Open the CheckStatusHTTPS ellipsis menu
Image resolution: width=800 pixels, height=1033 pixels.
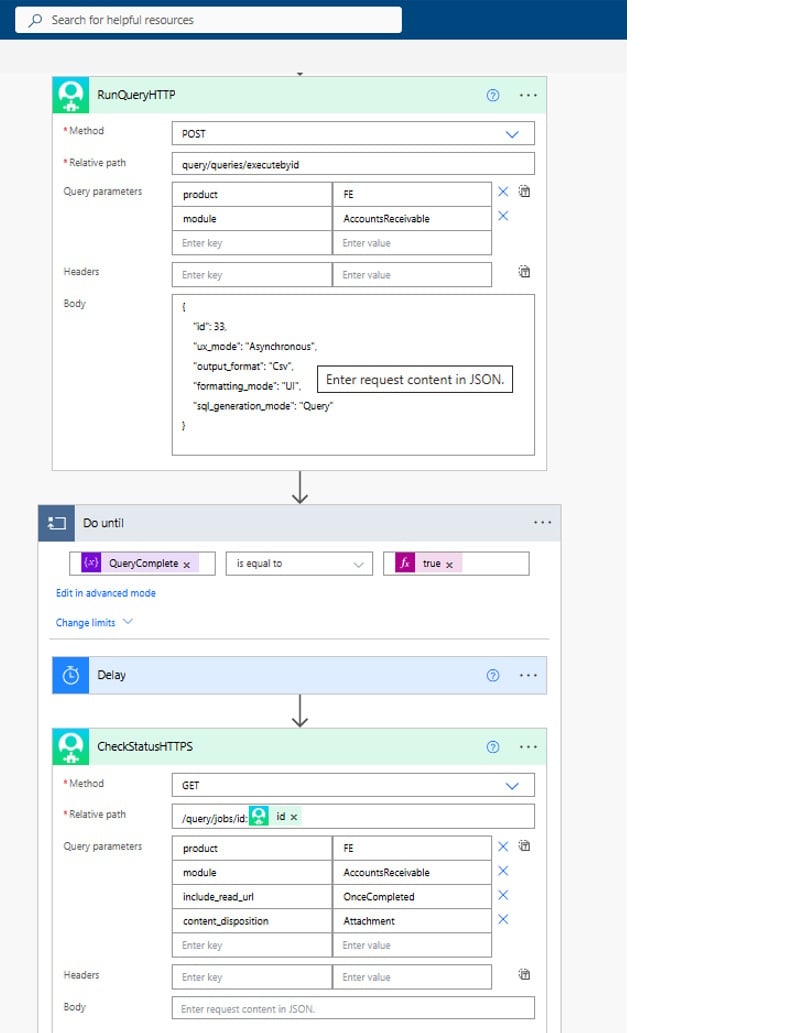pos(528,746)
